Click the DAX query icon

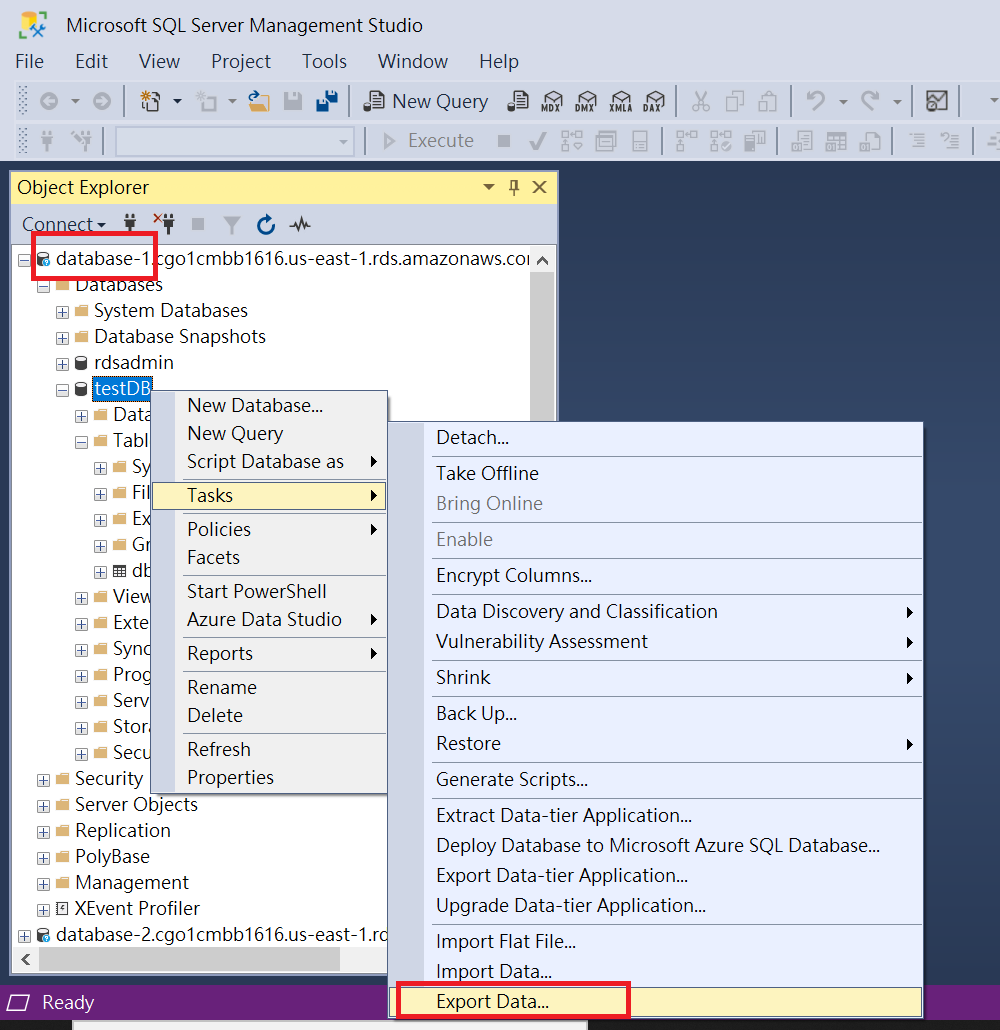tap(654, 101)
